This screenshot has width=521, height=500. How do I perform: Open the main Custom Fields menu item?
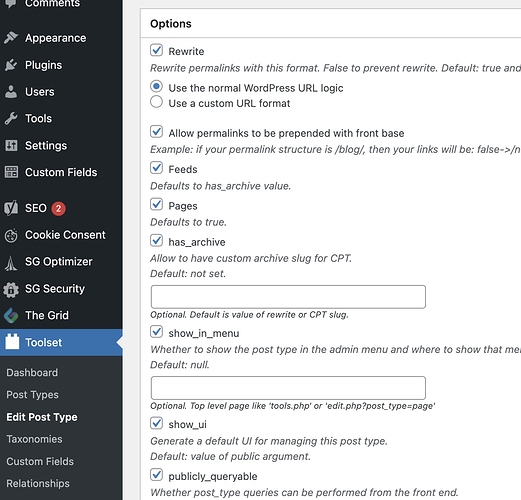coord(61,172)
